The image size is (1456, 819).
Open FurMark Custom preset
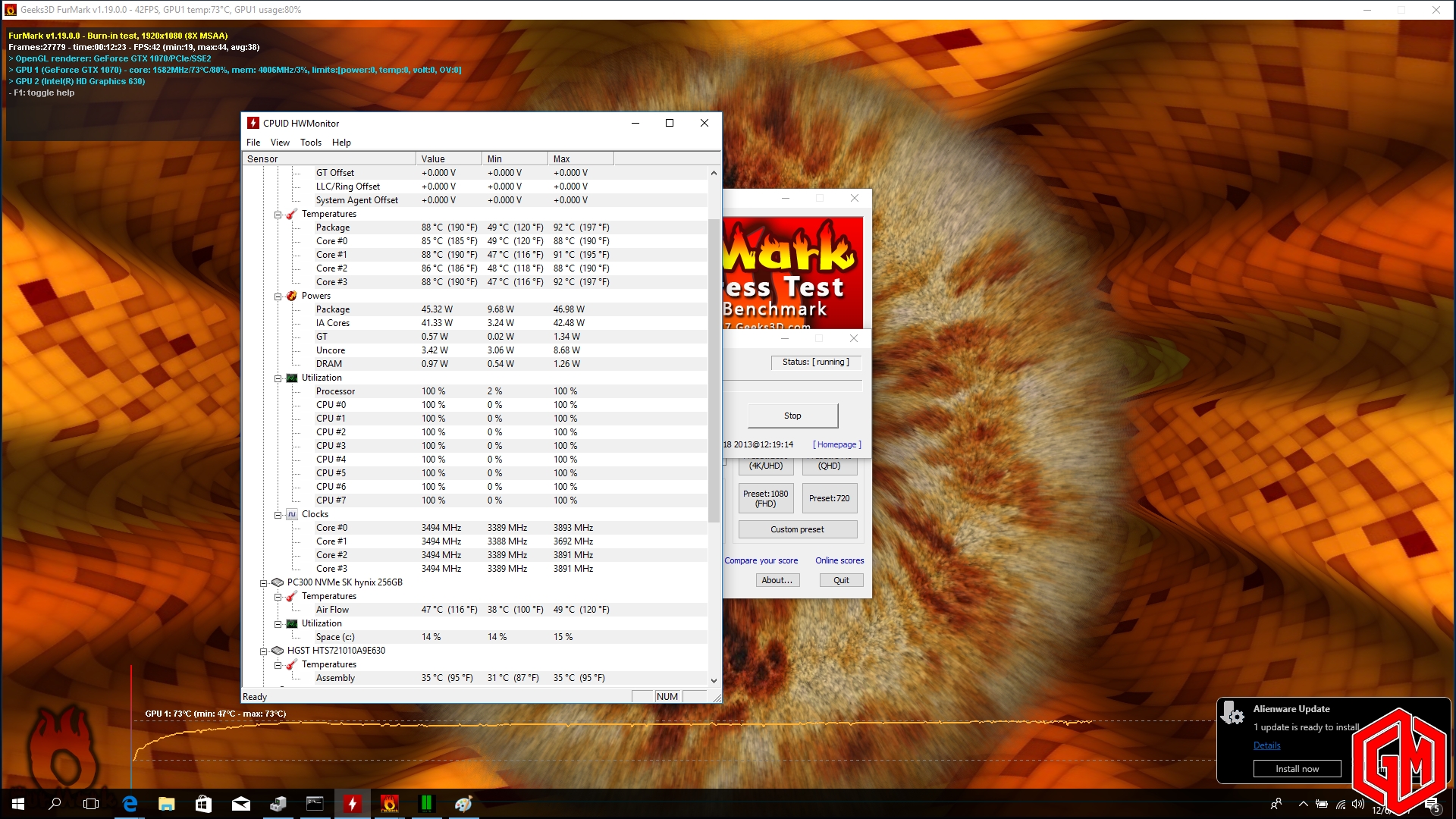798,529
